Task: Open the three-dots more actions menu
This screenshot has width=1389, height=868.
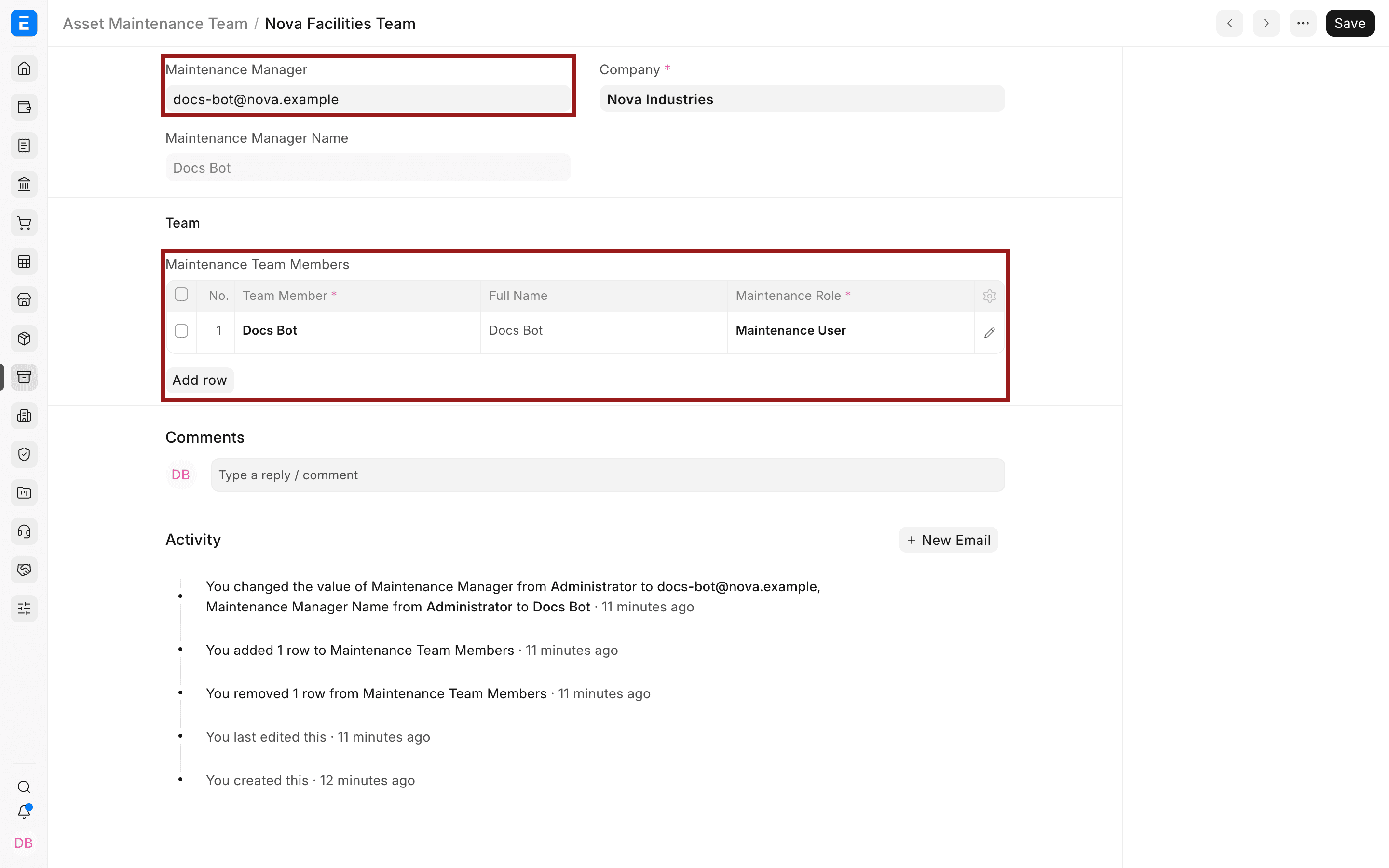Action: (1303, 24)
